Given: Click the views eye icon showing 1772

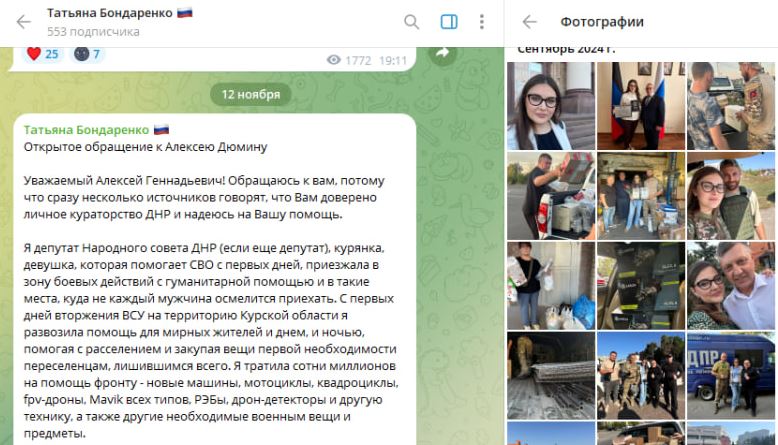Looking at the screenshot, I should pyautogui.click(x=333, y=60).
